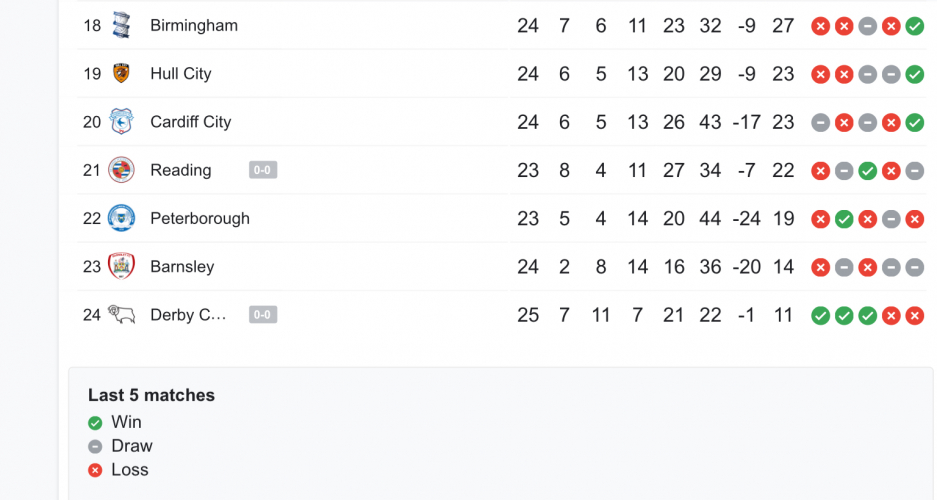Click Derby County's first win icon
937x500 pixels.
pyautogui.click(x=820, y=316)
